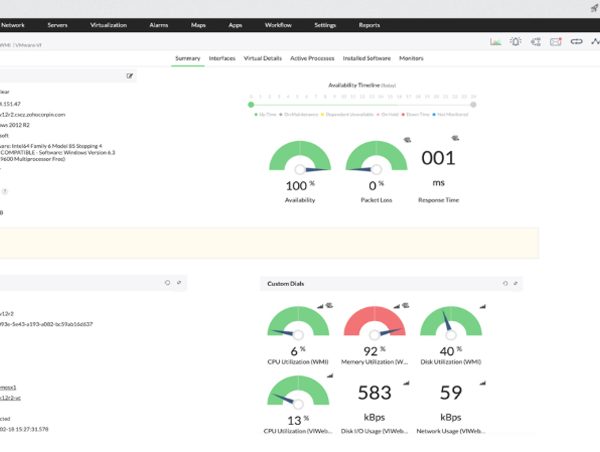Click the red Memory Utilization 92% gauge
Screen dimensions: 600x452
point(375,323)
